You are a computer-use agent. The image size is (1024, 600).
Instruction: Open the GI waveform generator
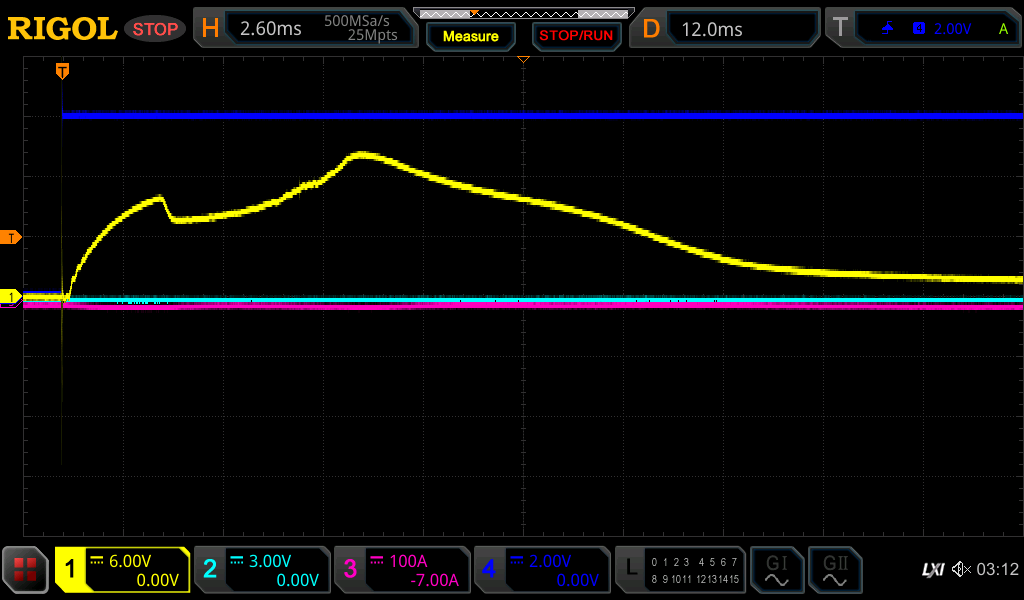point(776,570)
